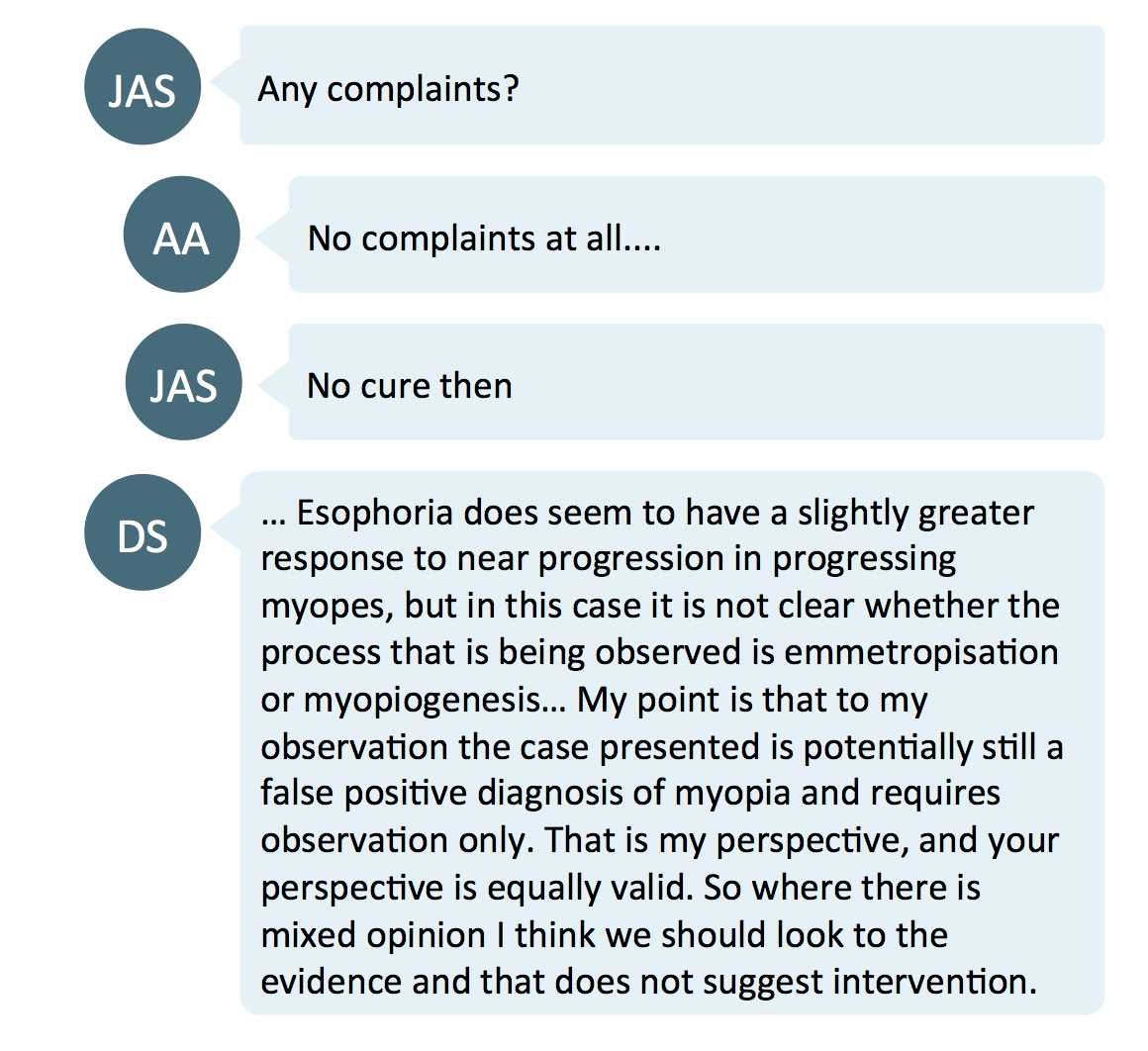
Task: Click the word "emmetropisation" in DS's reply
Action: (921, 653)
